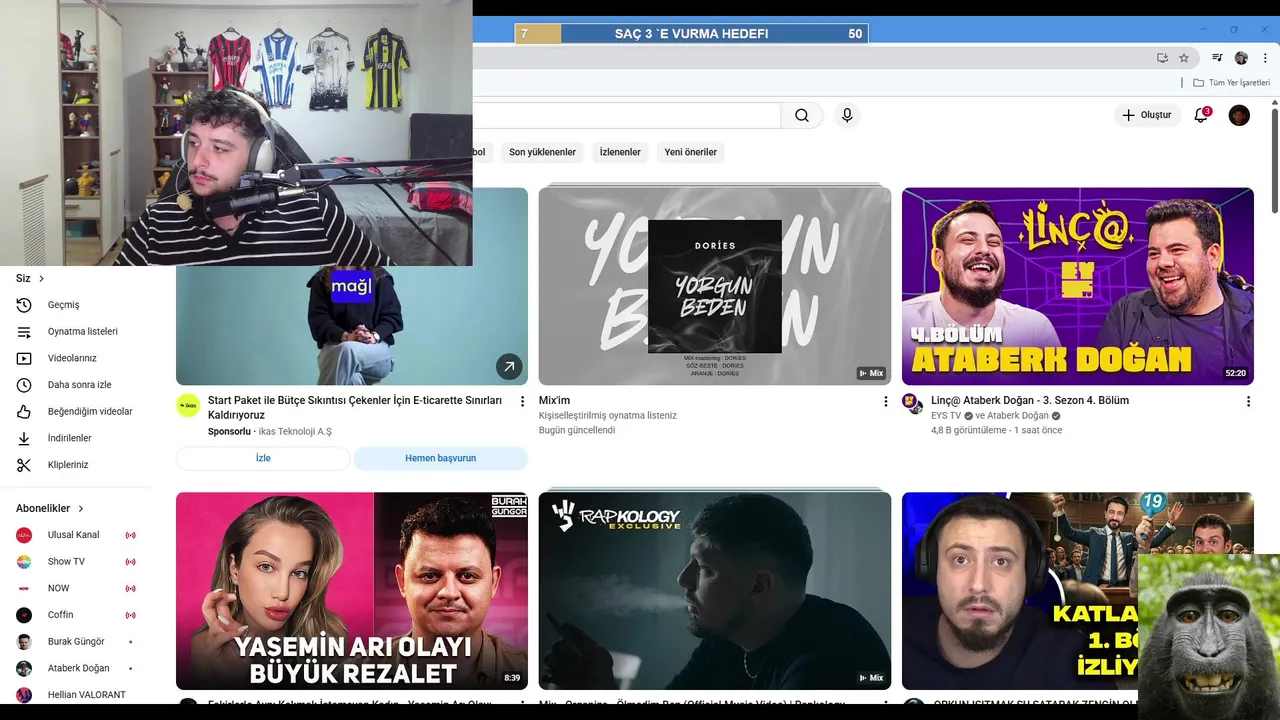
Task: Open more options for Linç@ Ataberk Doğan video
Action: click(x=1248, y=401)
